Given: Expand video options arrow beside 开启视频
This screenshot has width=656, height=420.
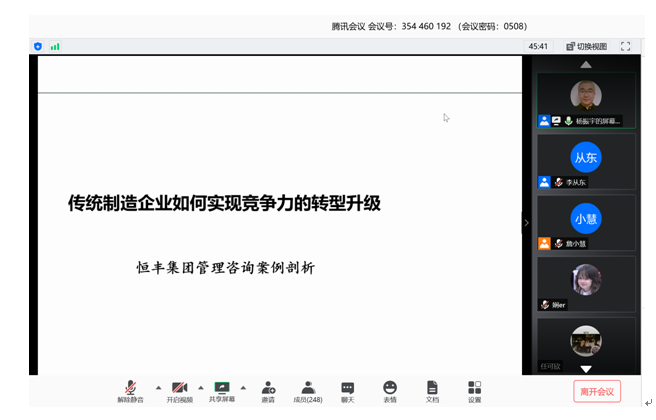Looking at the screenshot, I should (x=201, y=388).
